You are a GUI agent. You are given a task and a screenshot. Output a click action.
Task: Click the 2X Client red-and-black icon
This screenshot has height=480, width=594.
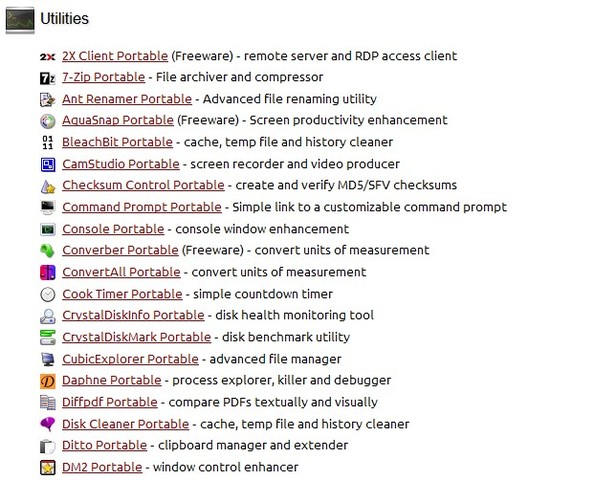(48, 57)
